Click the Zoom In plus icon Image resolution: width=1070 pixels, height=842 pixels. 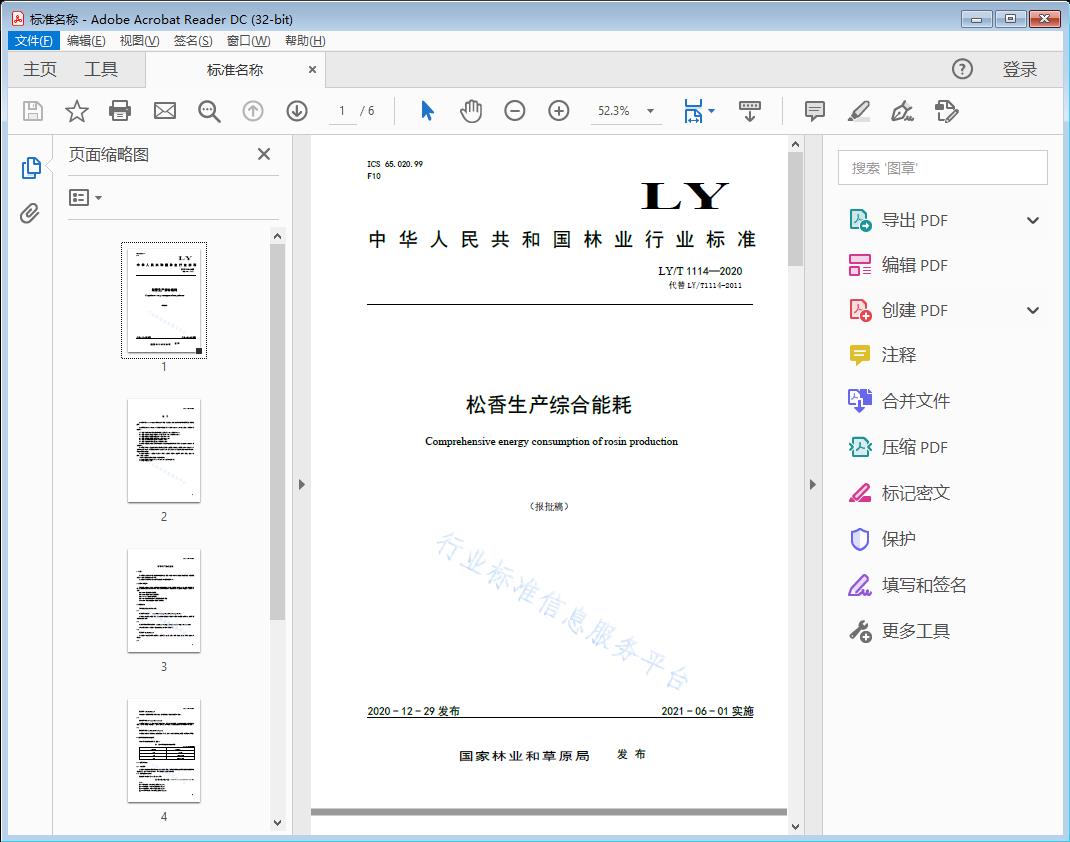(x=559, y=111)
